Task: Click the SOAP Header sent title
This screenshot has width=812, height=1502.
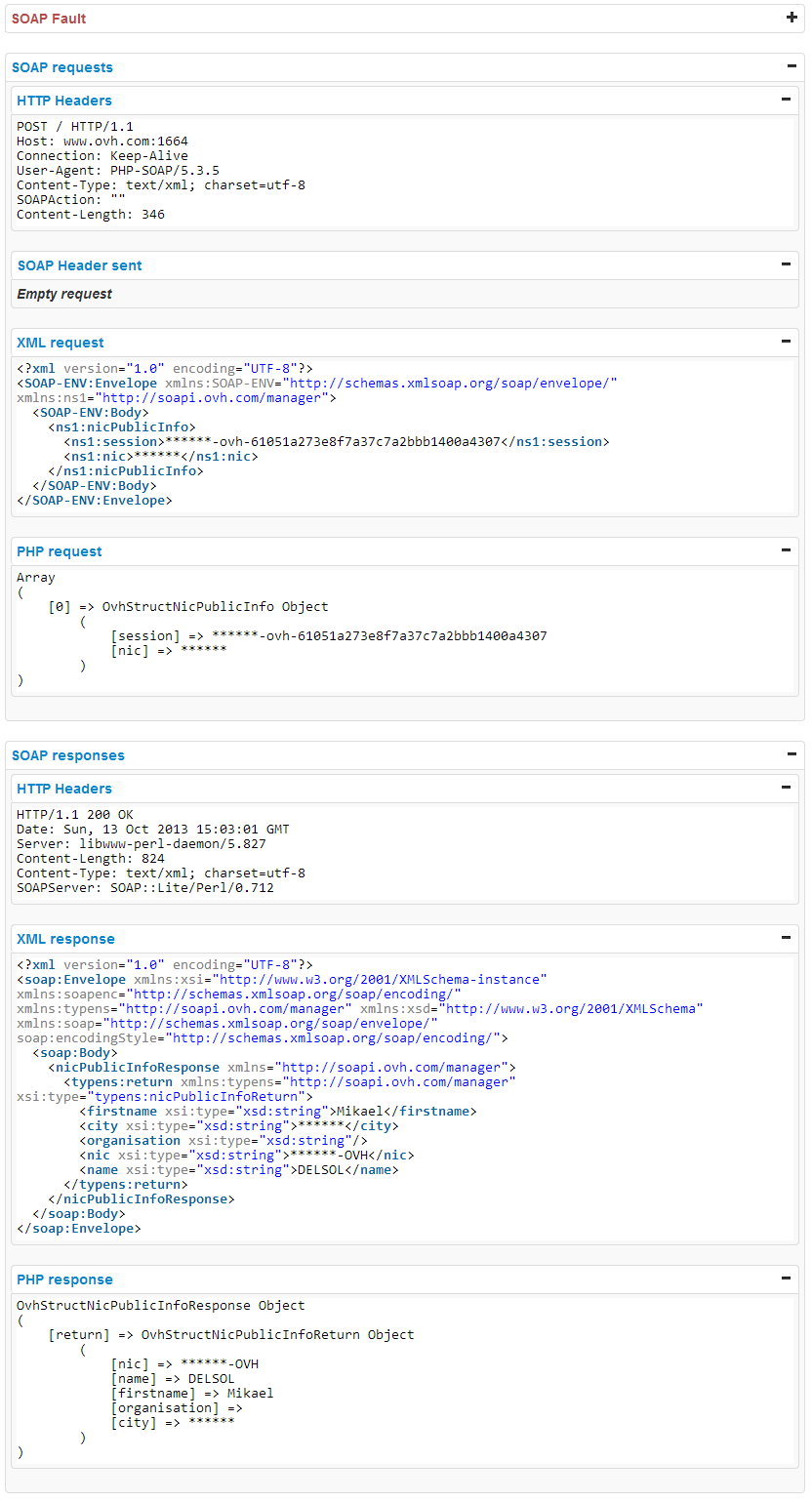Action: pos(79,265)
